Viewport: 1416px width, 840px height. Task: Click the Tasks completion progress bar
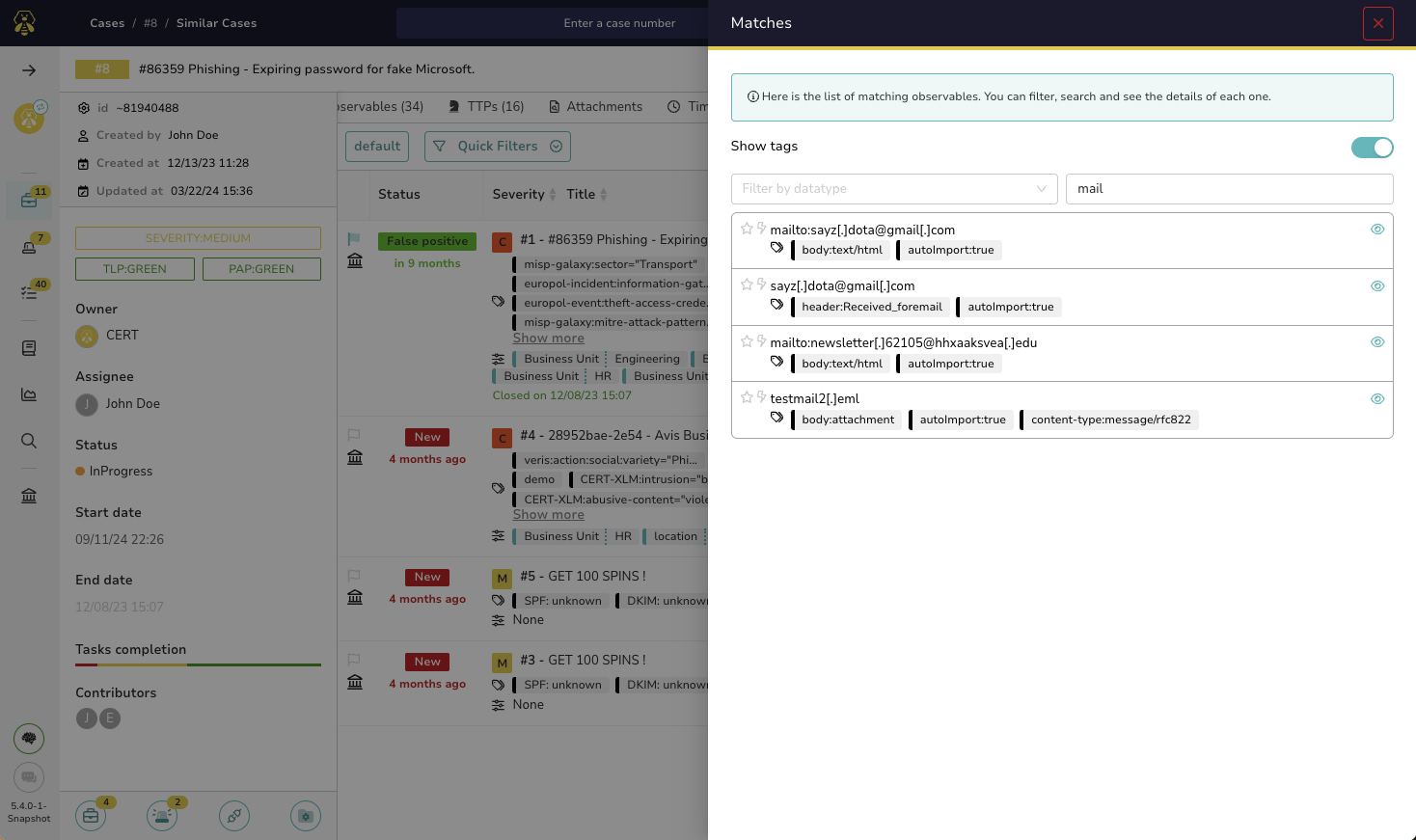click(197, 664)
